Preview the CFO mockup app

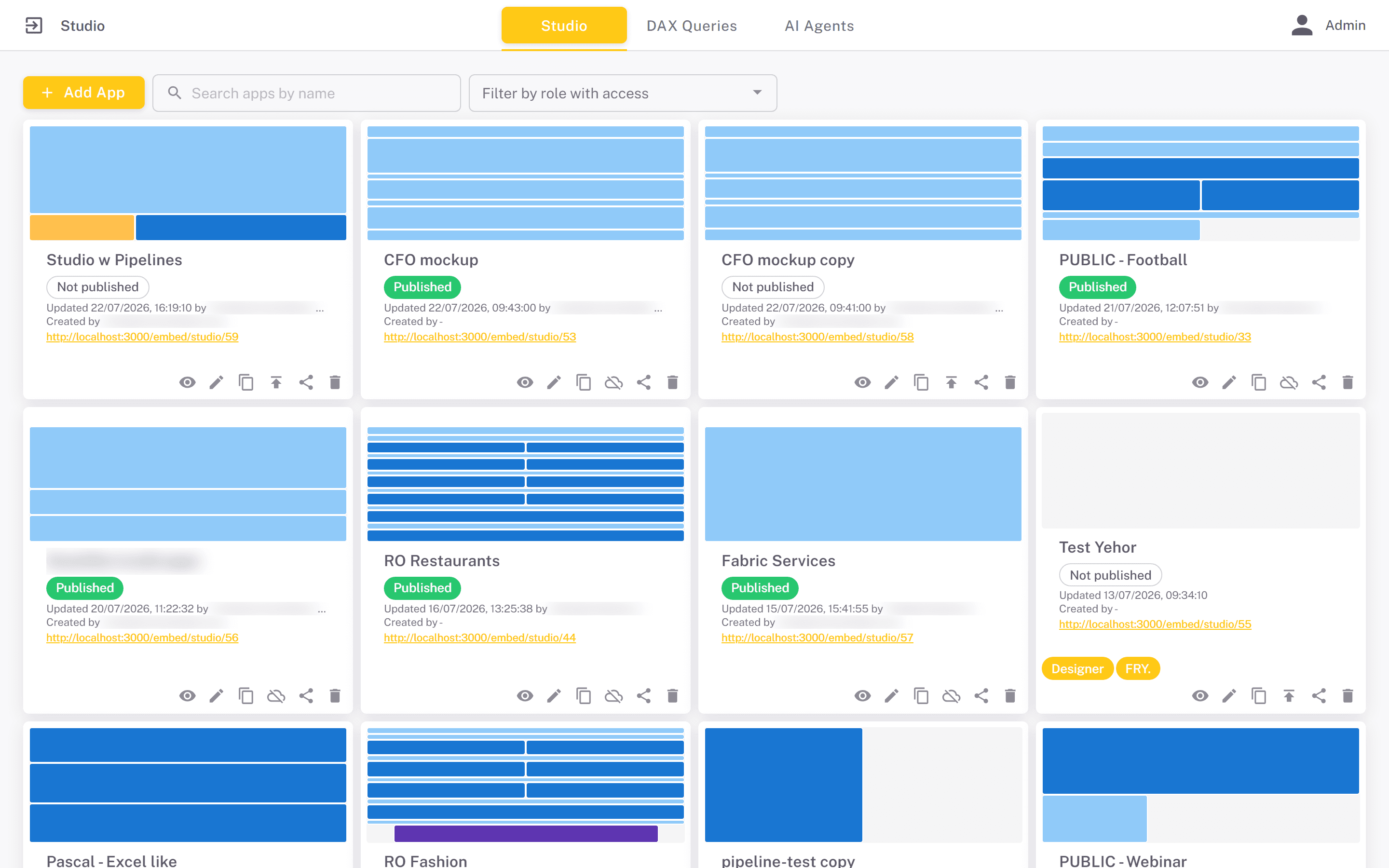coord(525,382)
